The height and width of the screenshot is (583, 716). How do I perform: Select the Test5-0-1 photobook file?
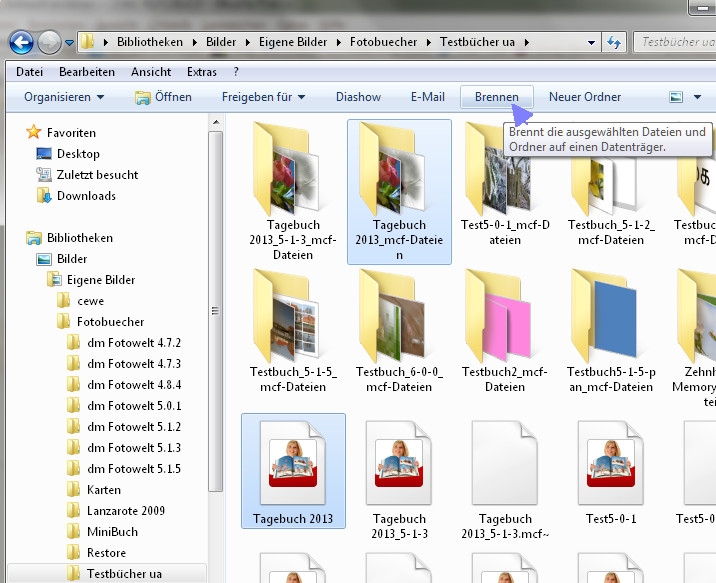tap(611, 463)
